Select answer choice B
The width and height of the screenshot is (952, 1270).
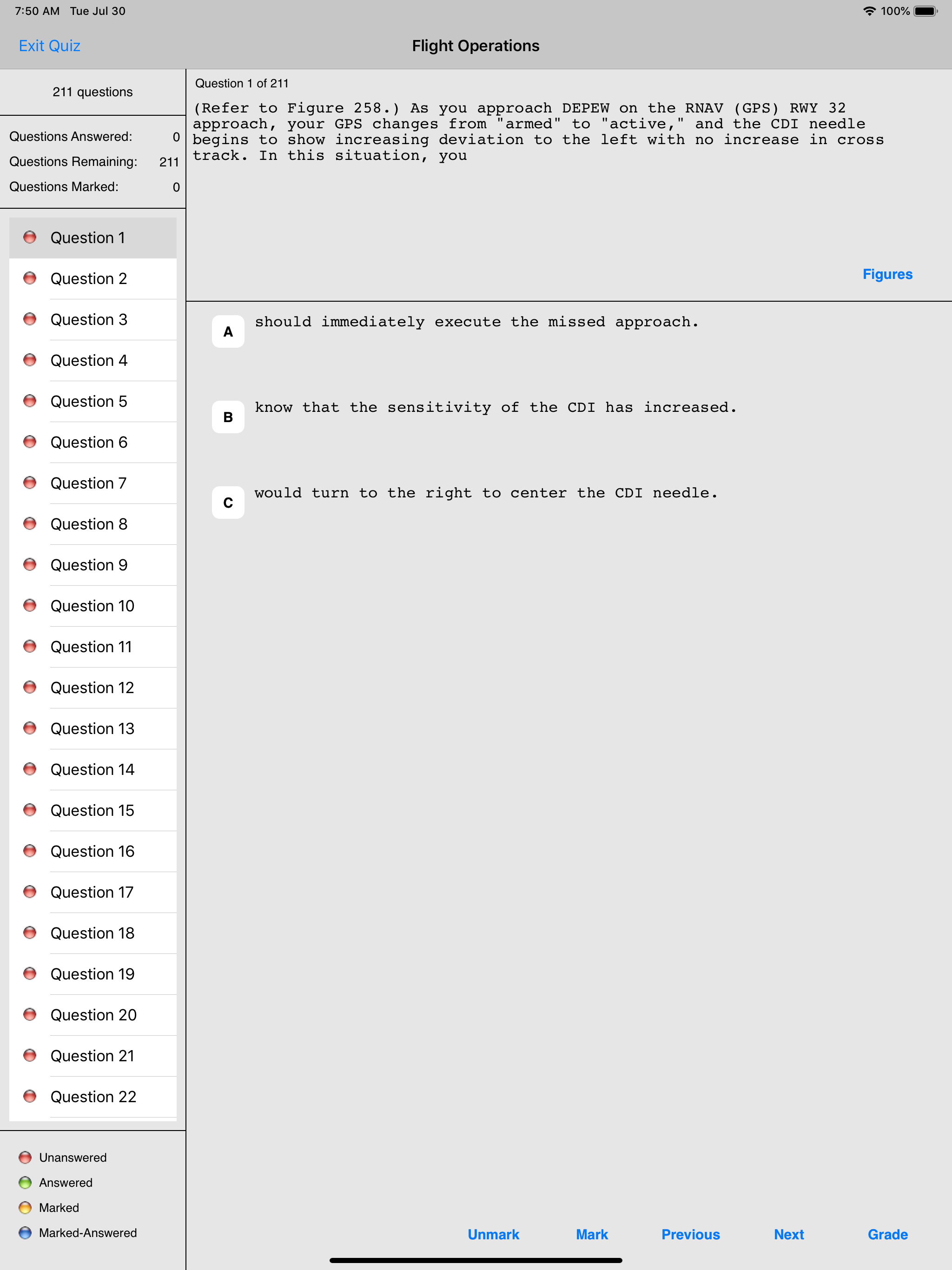click(x=228, y=417)
